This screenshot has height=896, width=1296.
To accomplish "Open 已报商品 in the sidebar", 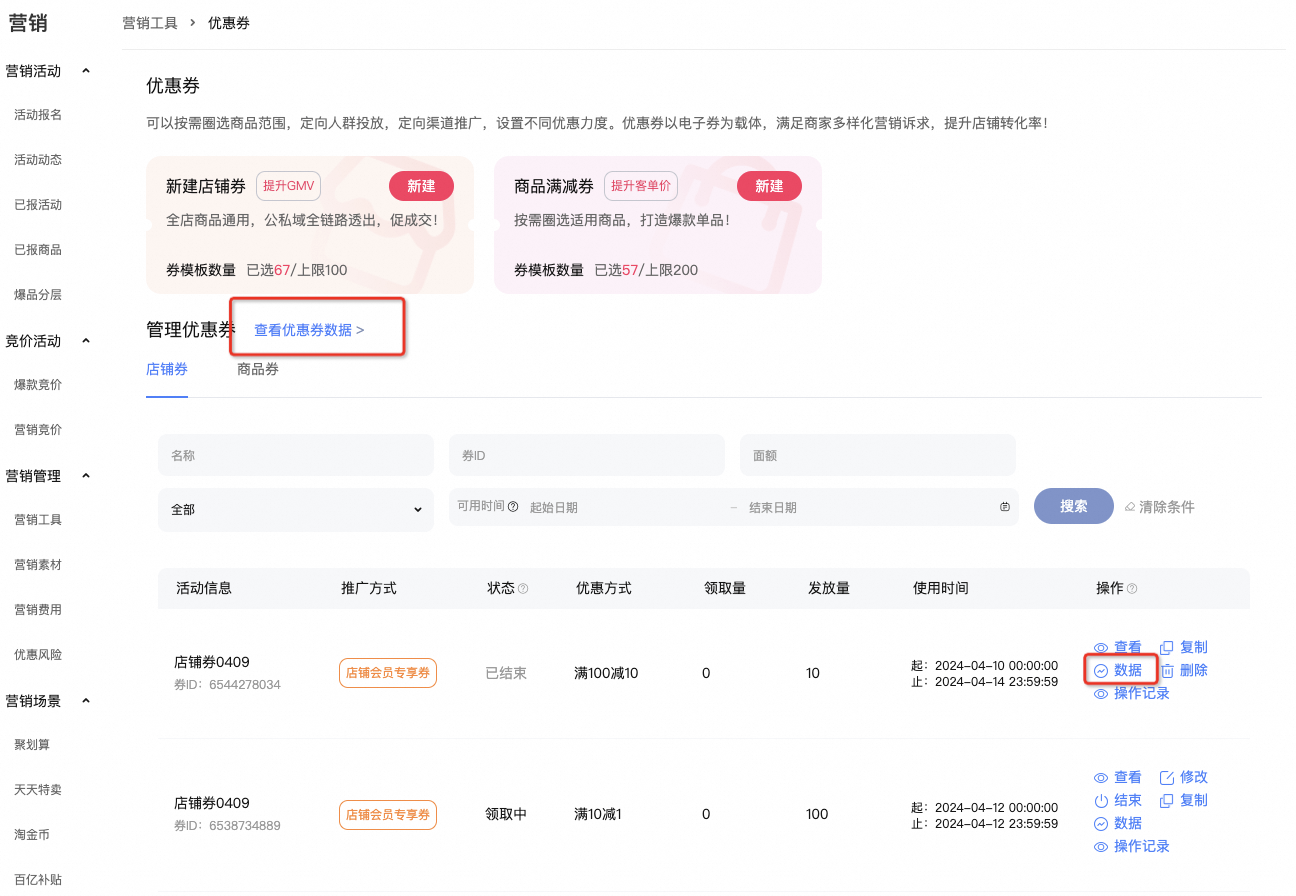I will click(38, 250).
